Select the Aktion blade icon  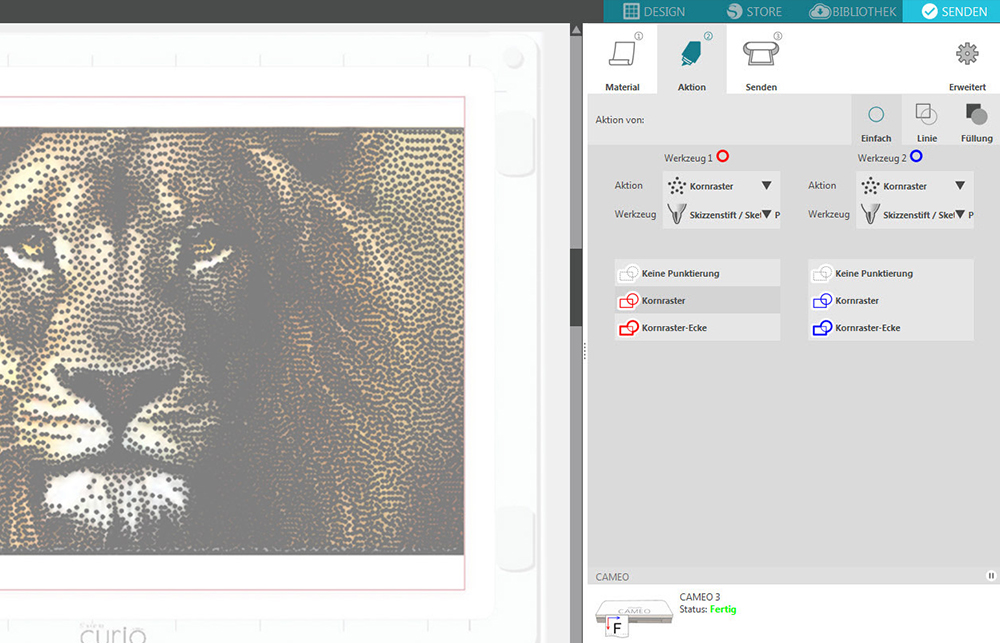691,56
